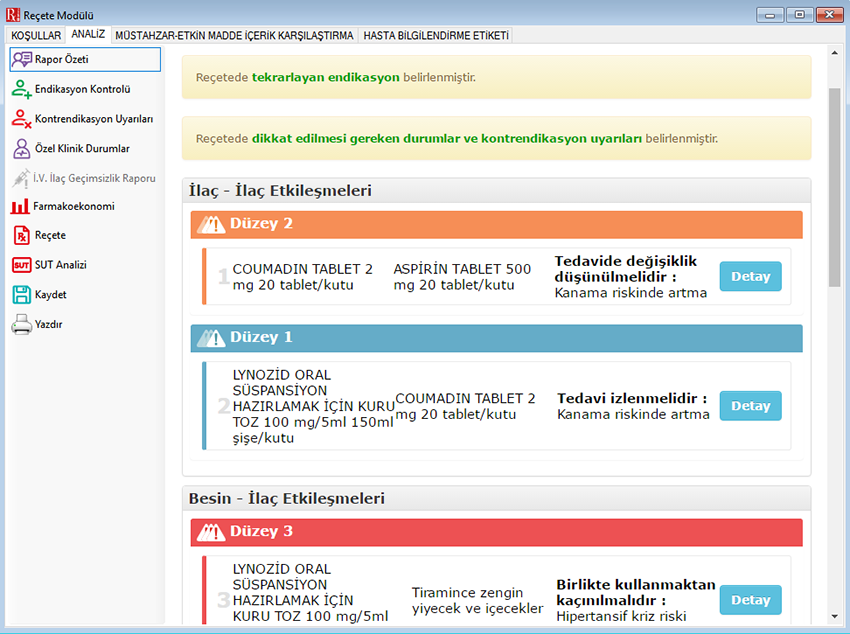Open MÜSTAHZAR-ETKİN MADDE İÇERİK KARŞILAŞTIRMA tab
The image size is (850, 634).
tap(234, 35)
